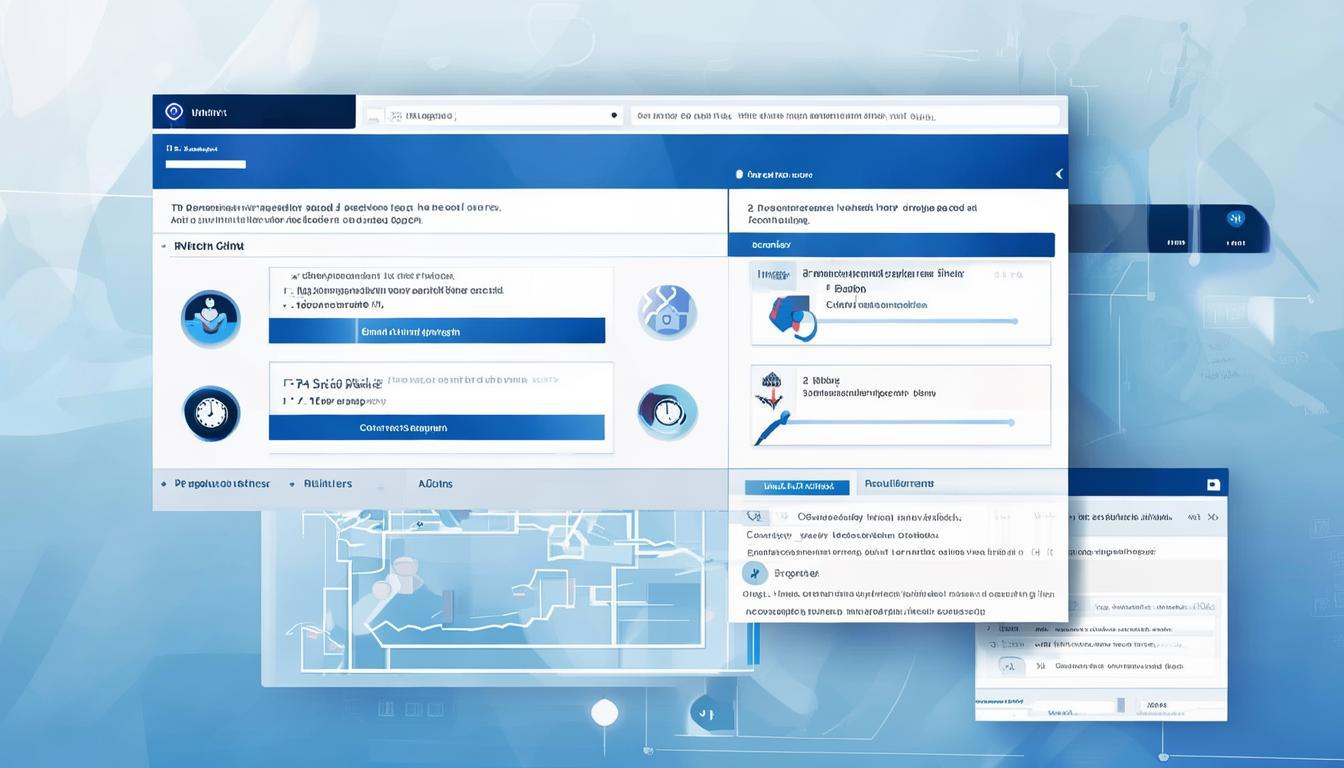Click the X icon in the back window's toolbar
Viewport: 1344px width, 768px height.
pos(1213,518)
